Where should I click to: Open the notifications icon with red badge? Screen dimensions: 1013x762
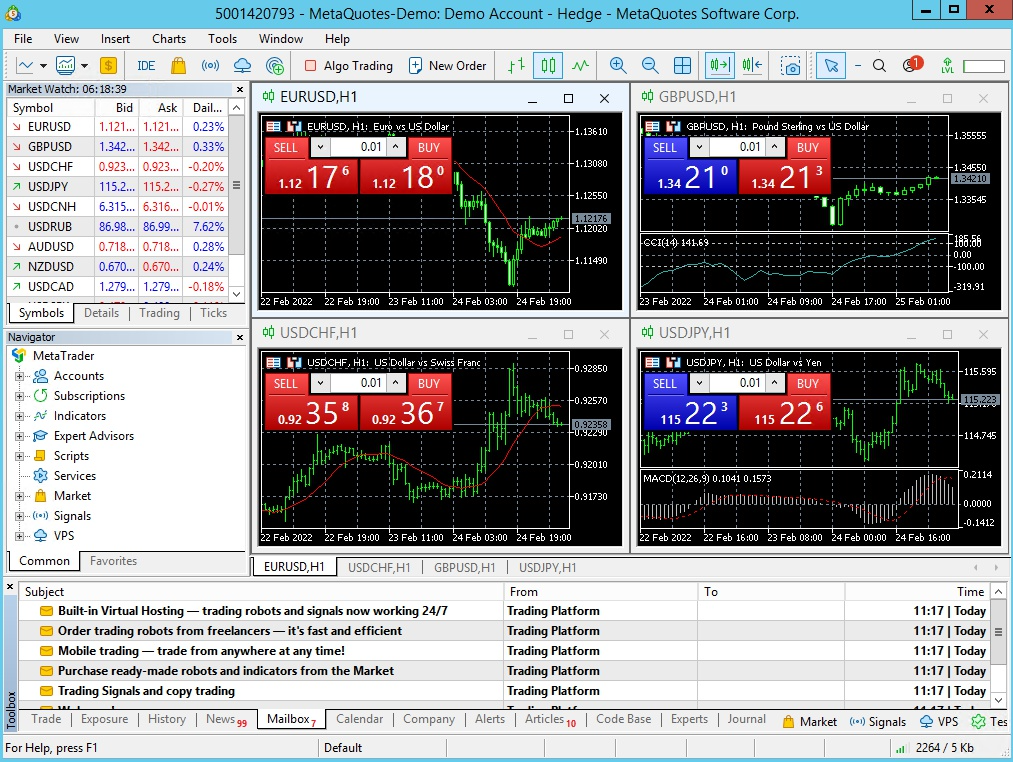(x=912, y=65)
